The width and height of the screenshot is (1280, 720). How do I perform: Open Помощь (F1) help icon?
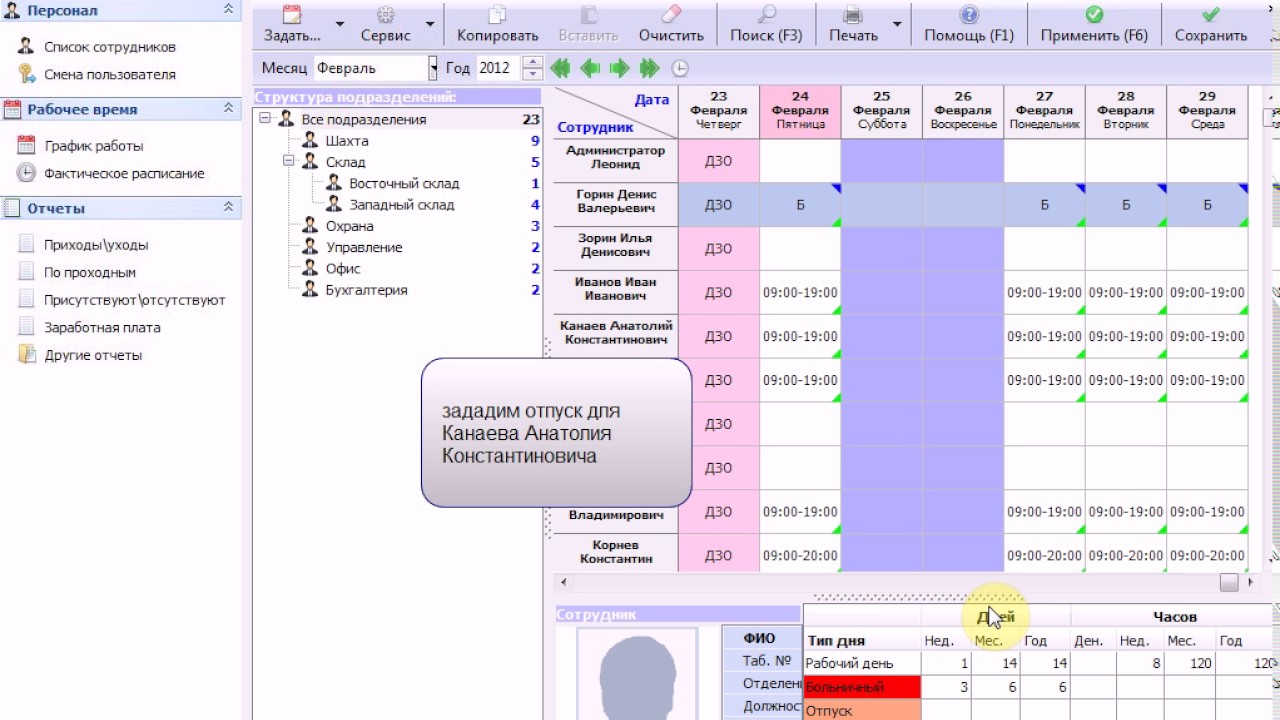point(968,15)
